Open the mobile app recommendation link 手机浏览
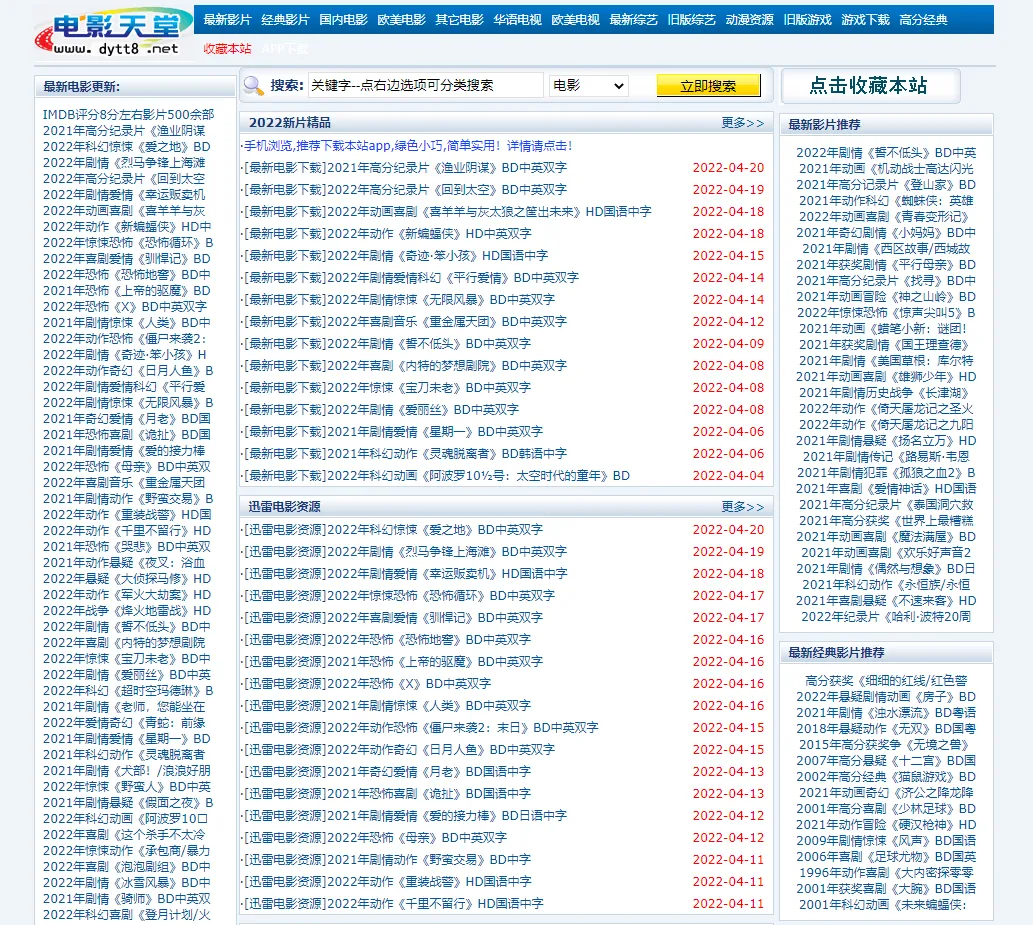Screen dimensions: 1033x925 408,146
